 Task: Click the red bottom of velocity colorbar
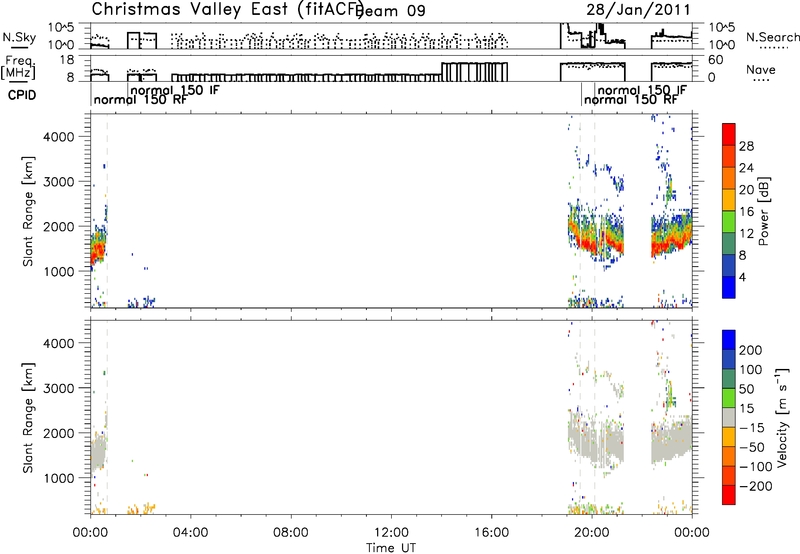click(x=729, y=495)
